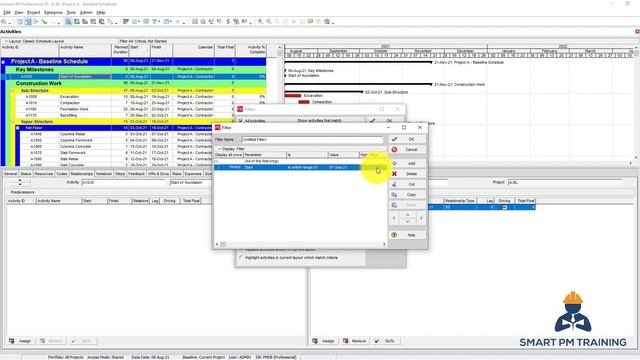Screen dimensions: 640x360
Task: Move criterion up with up arrow button
Action: [x=407, y=215]
